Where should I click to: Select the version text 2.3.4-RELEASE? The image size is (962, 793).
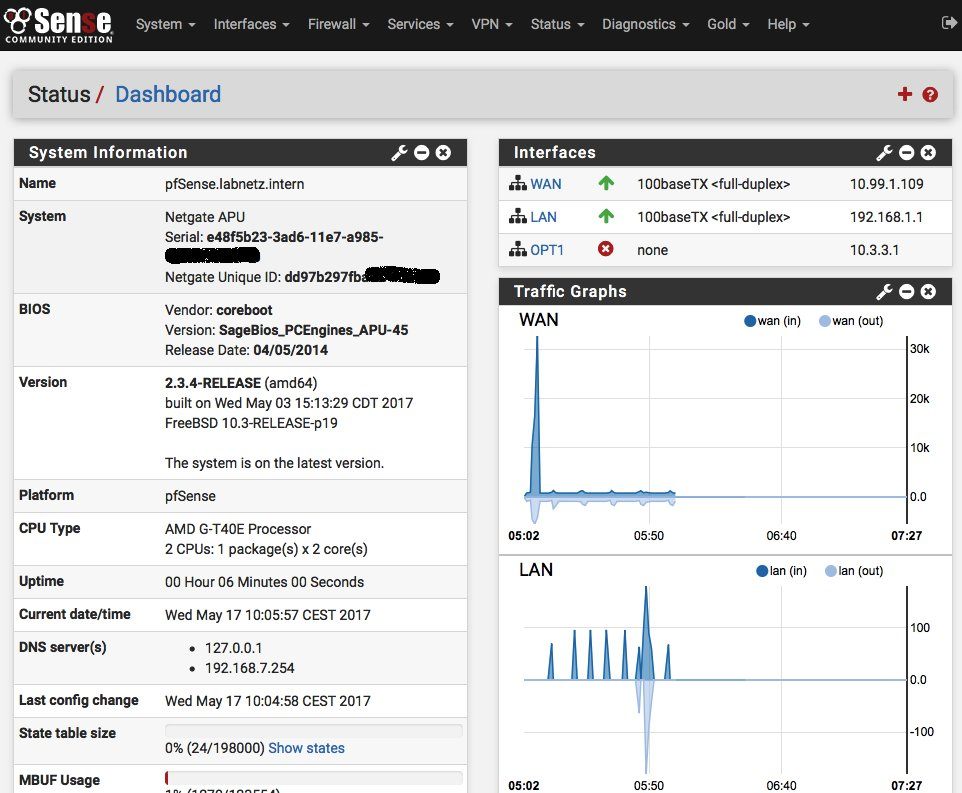point(213,383)
